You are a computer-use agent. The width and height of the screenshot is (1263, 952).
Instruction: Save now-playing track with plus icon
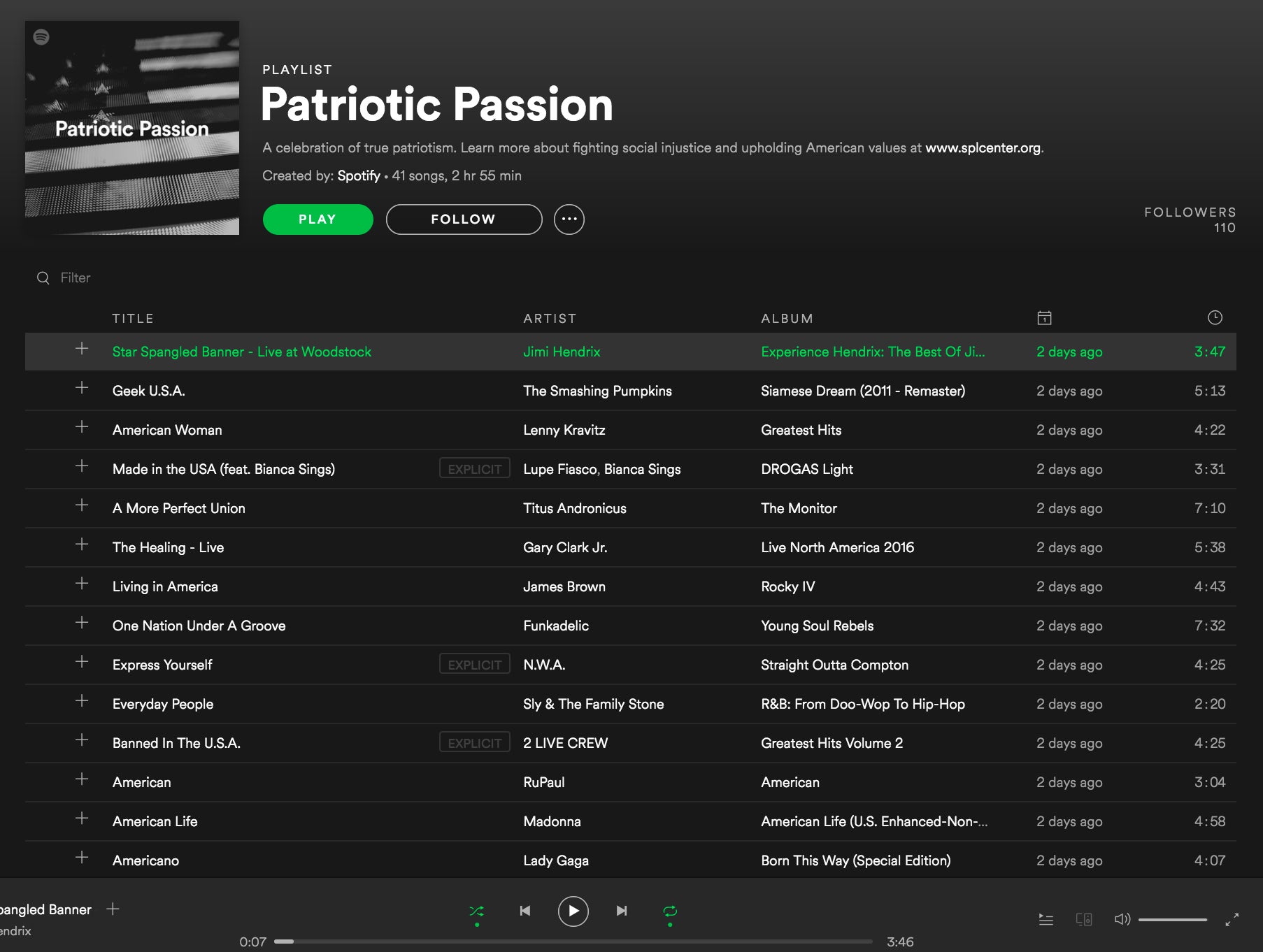113,909
